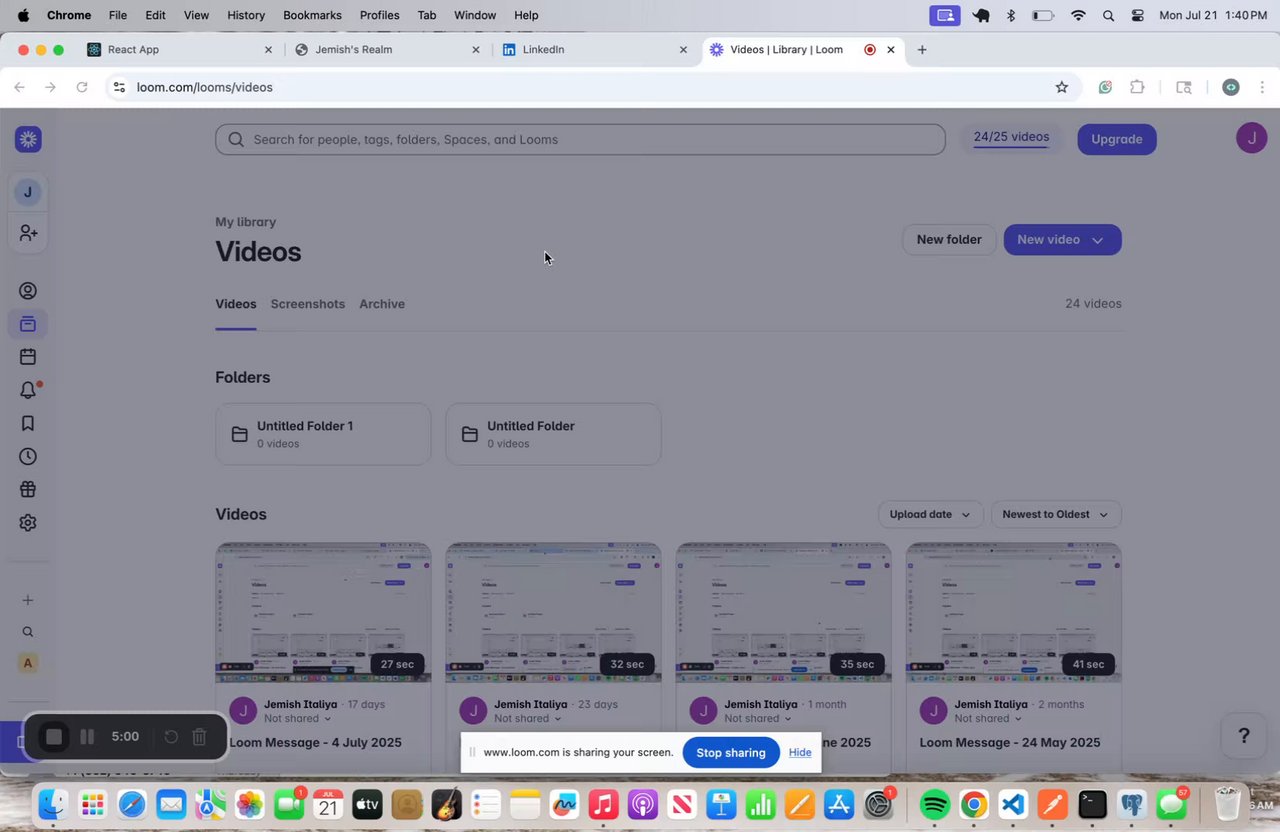Open the 'A' space badge in sidebar
Viewport: 1280px width, 832px height.
click(28, 663)
